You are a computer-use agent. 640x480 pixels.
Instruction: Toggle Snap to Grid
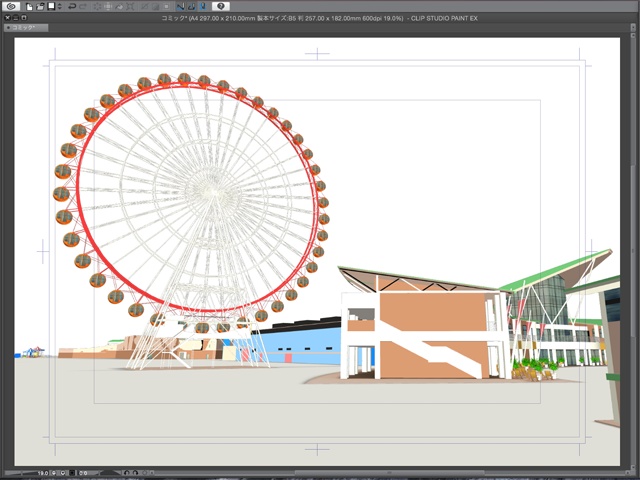(201, 6)
